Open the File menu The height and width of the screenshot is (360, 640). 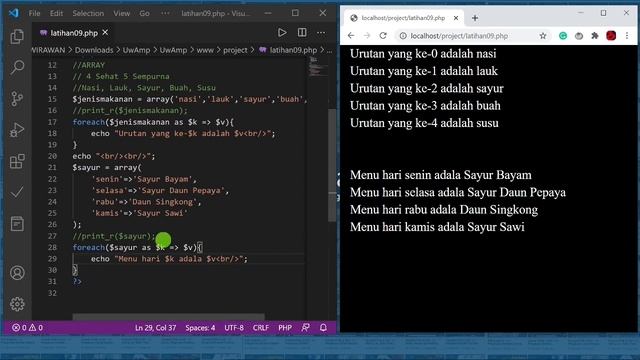(34, 13)
